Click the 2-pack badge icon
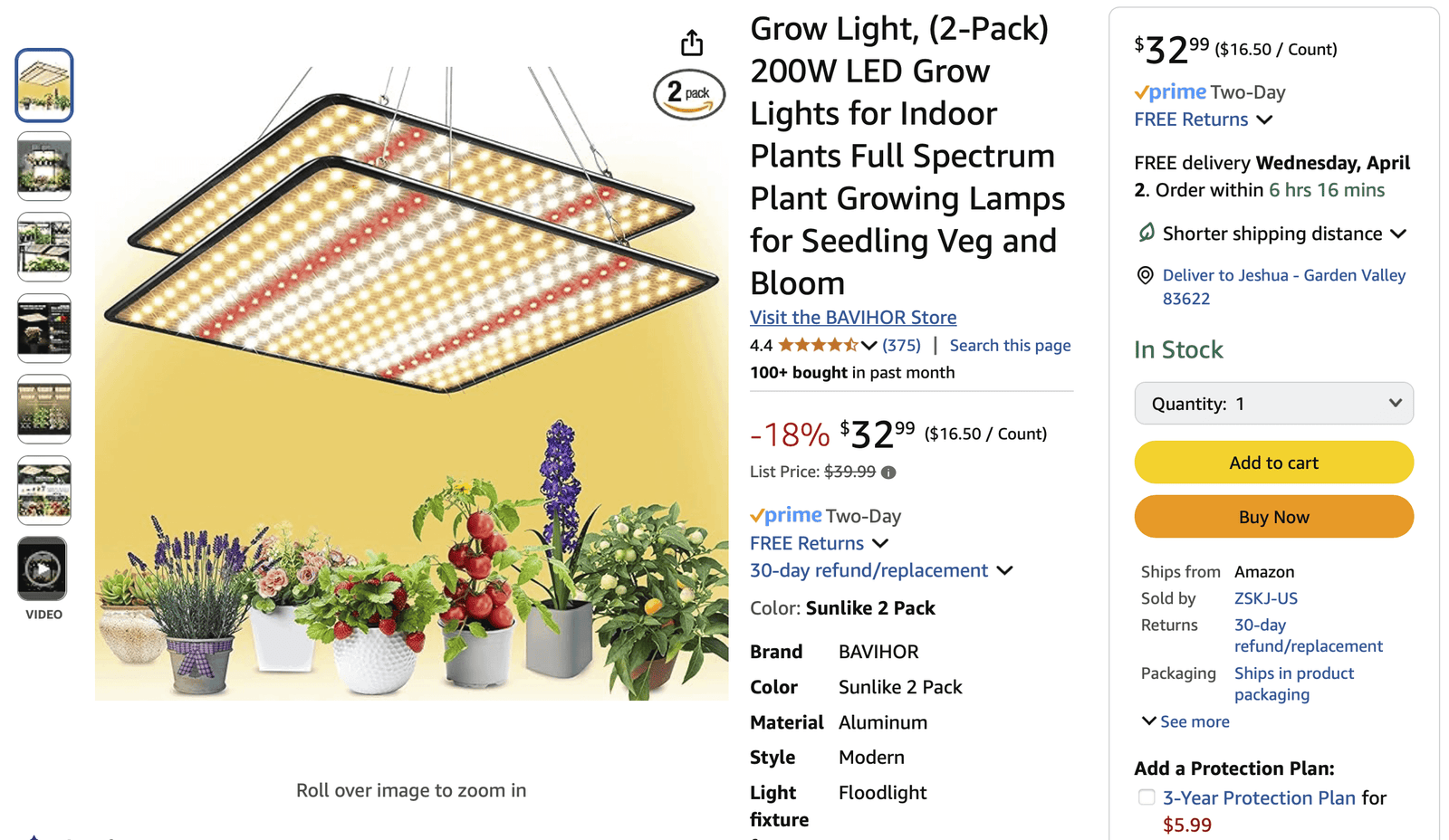Screen dimensions: 1449x840 pyautogui.click(x=690, y=93)
